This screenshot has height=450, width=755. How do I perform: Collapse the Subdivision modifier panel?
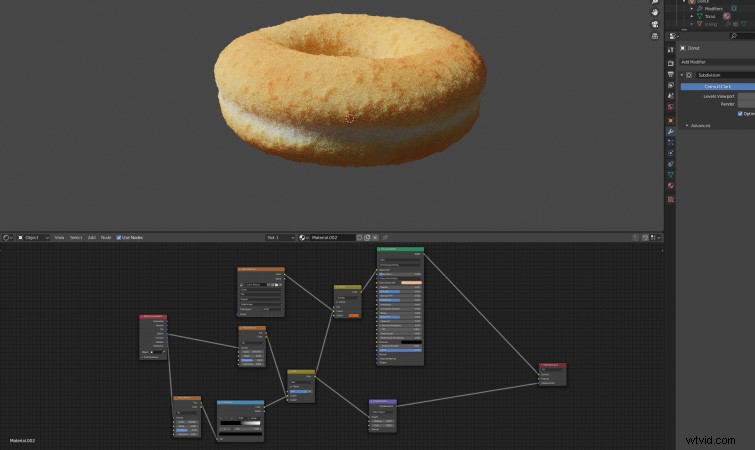point(682,75)
